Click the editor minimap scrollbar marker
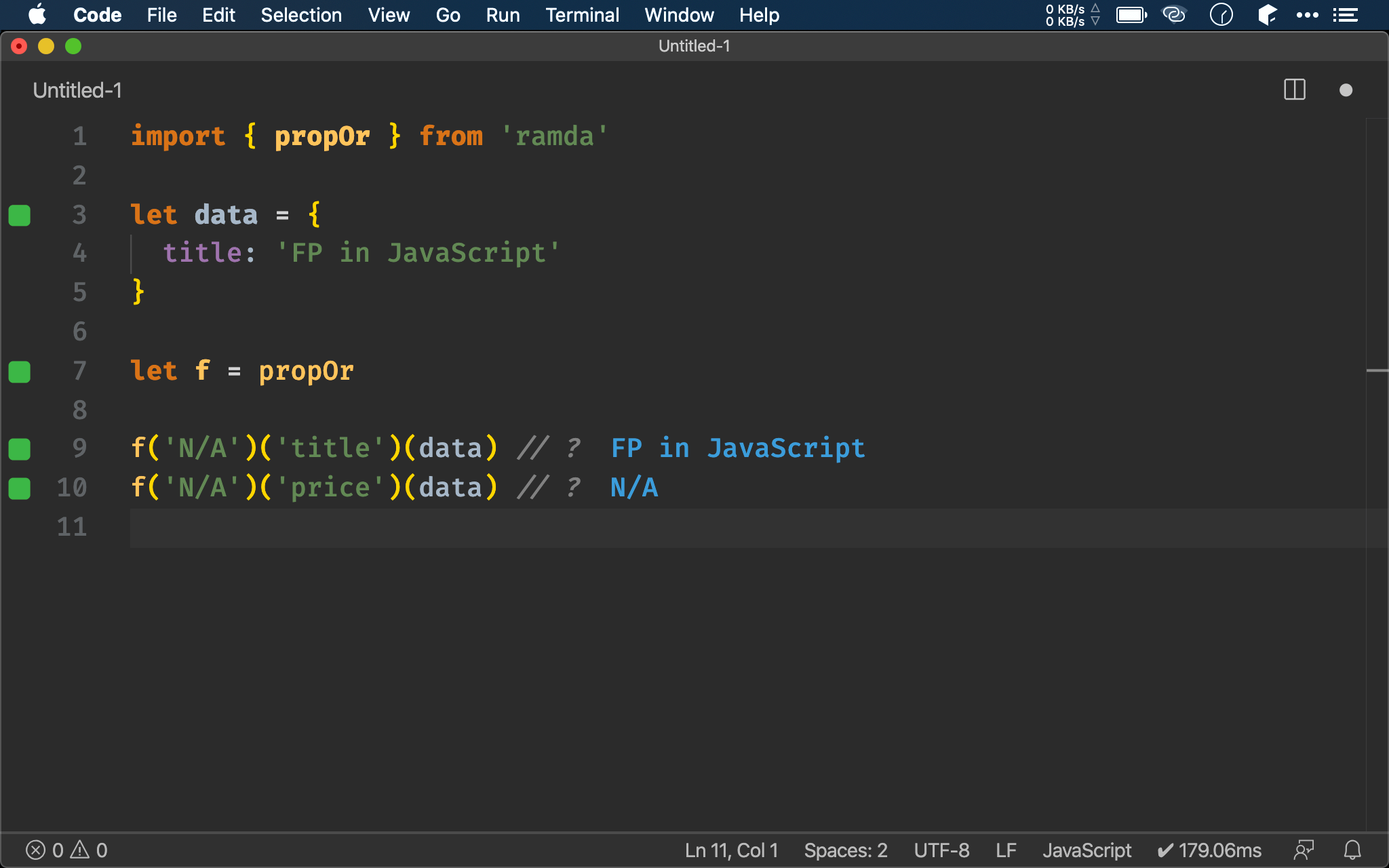This screenshot has width=1389, height=868. point(1377,371)
